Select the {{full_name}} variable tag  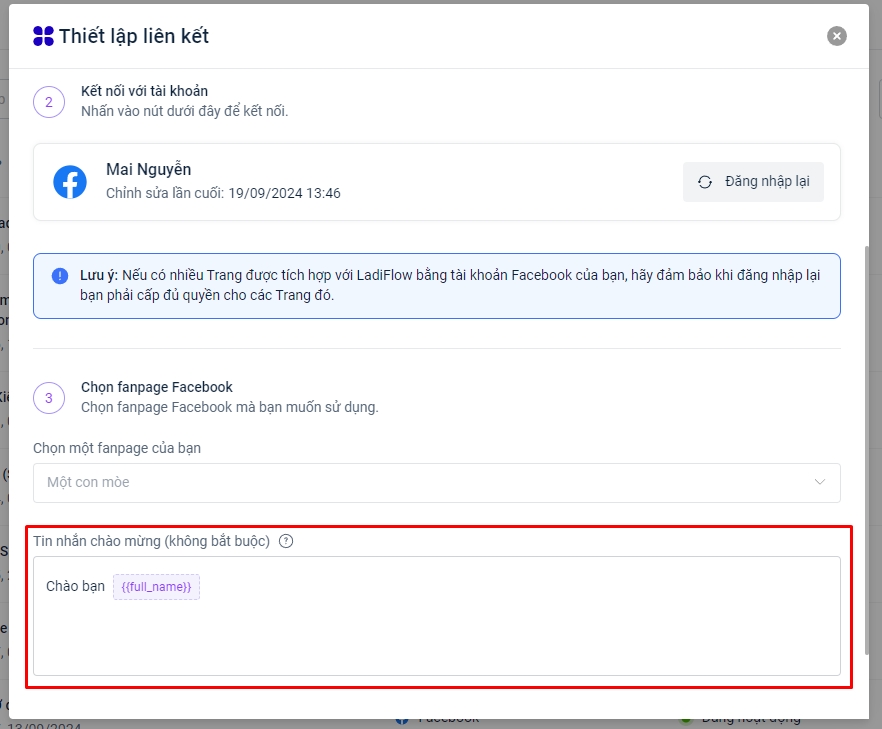[156, 587]
